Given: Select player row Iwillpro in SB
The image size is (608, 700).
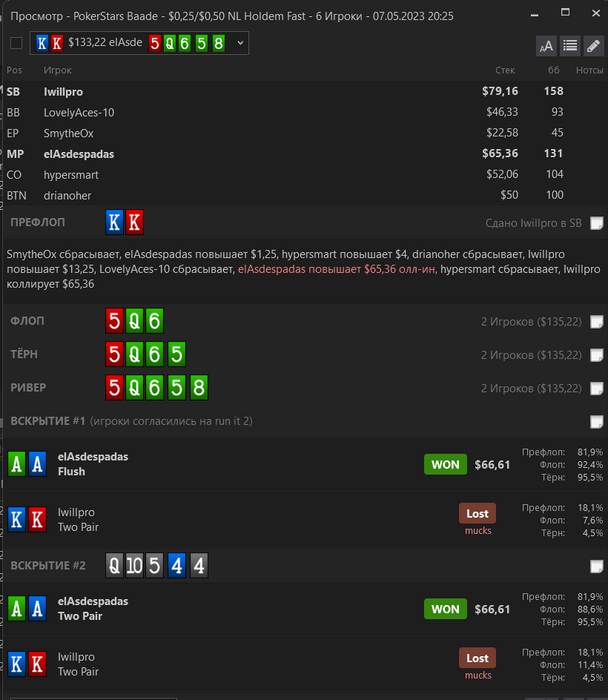Looking at the screenshot, I should tap(305, 92).
